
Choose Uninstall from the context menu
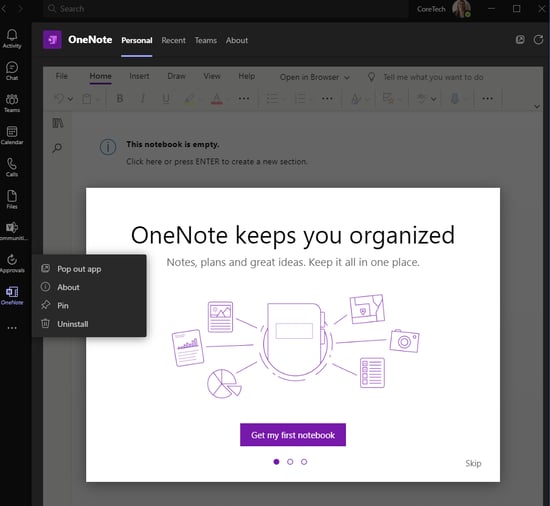(89, 324)
